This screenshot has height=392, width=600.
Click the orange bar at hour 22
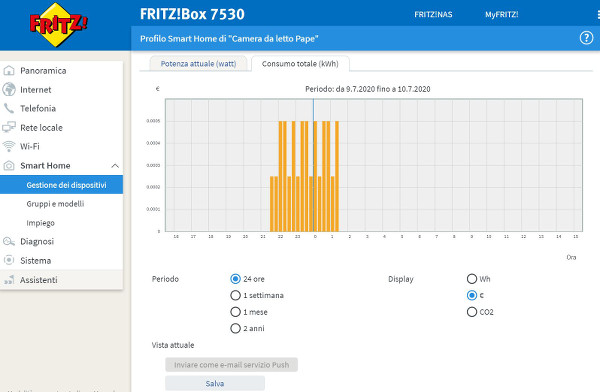tap(280, 176)
